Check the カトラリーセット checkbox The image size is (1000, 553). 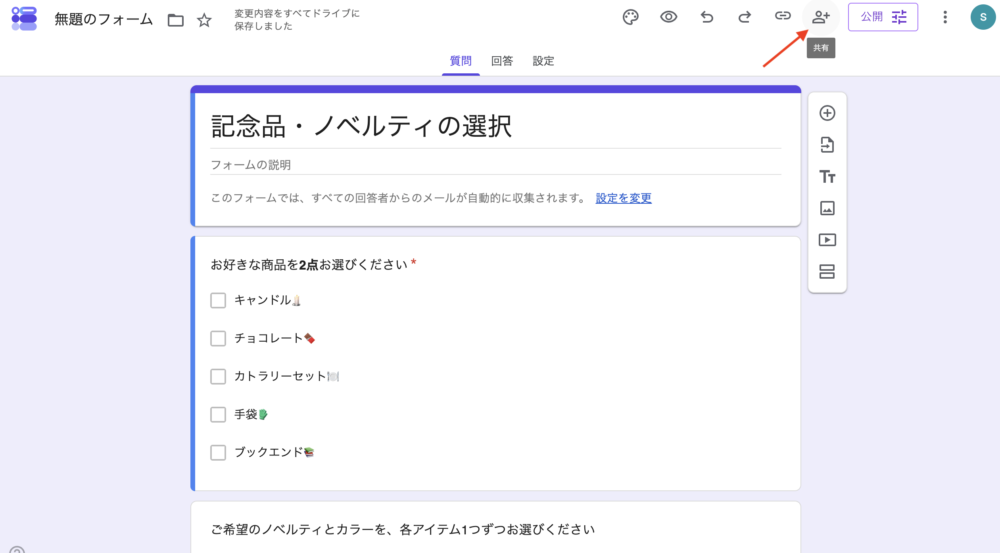pos(218,376)
